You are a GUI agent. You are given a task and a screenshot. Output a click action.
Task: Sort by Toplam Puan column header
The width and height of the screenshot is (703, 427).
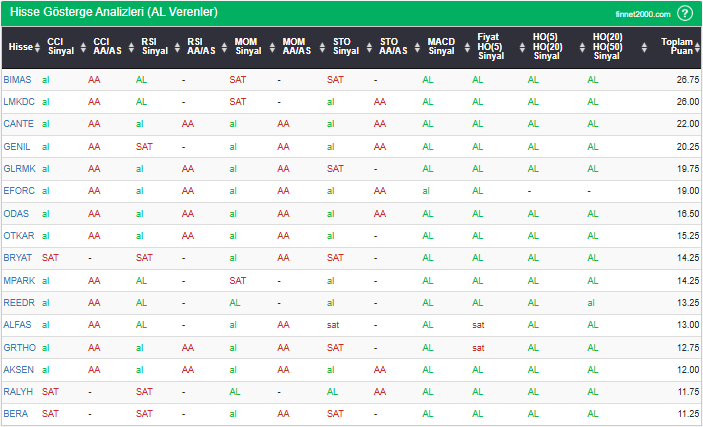(x=676, y=47)
